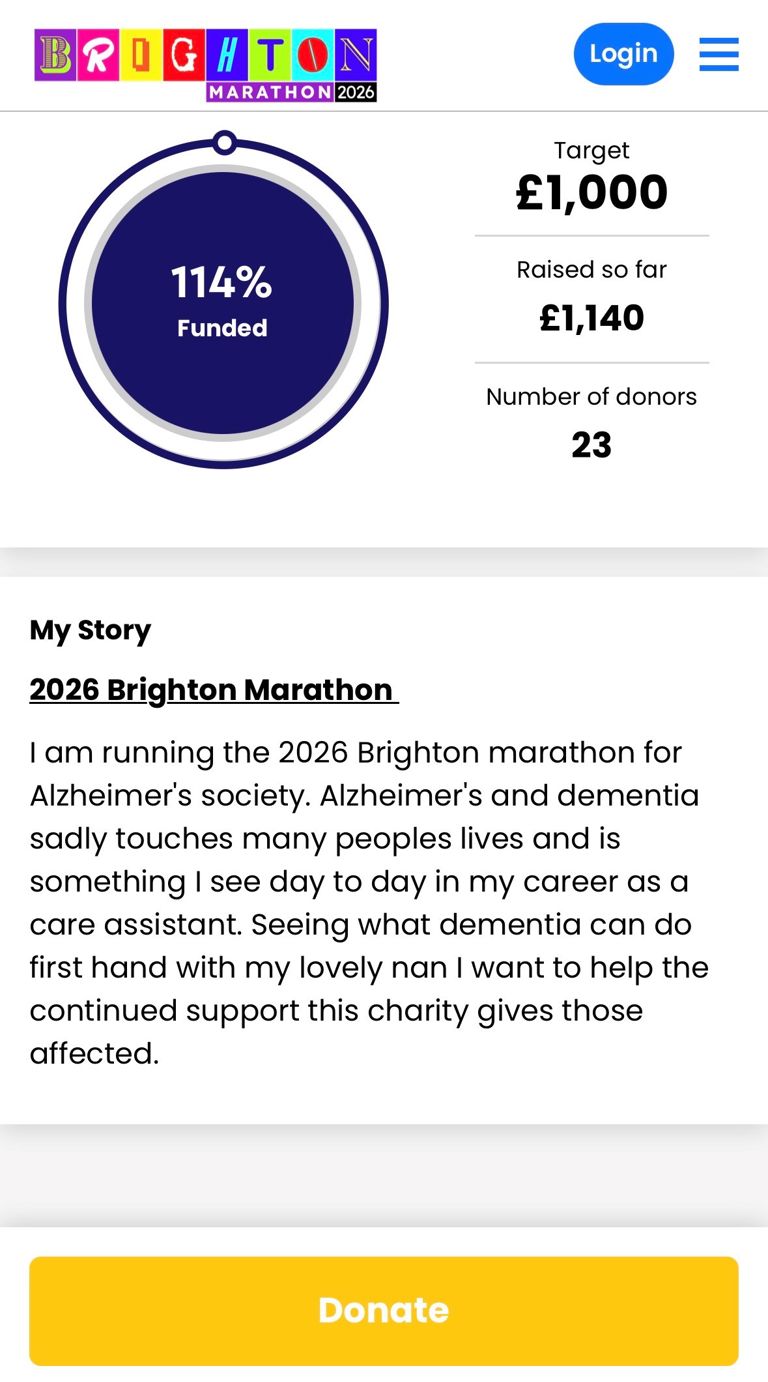This screenshot has width=768, height=1382.
Task: Click the 'Funded' label inside the circle
Action: point(222,328)
